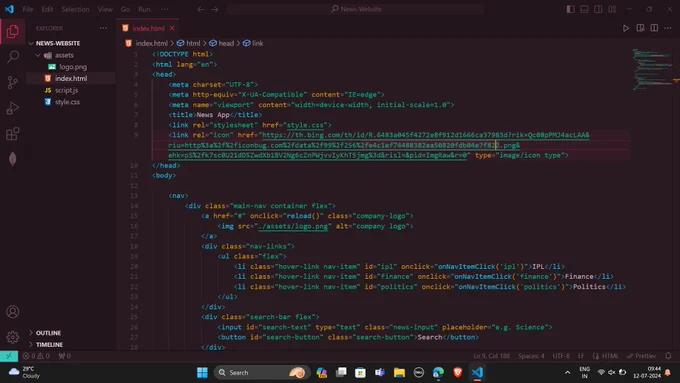Open the Extensions view

coord(13,134)
